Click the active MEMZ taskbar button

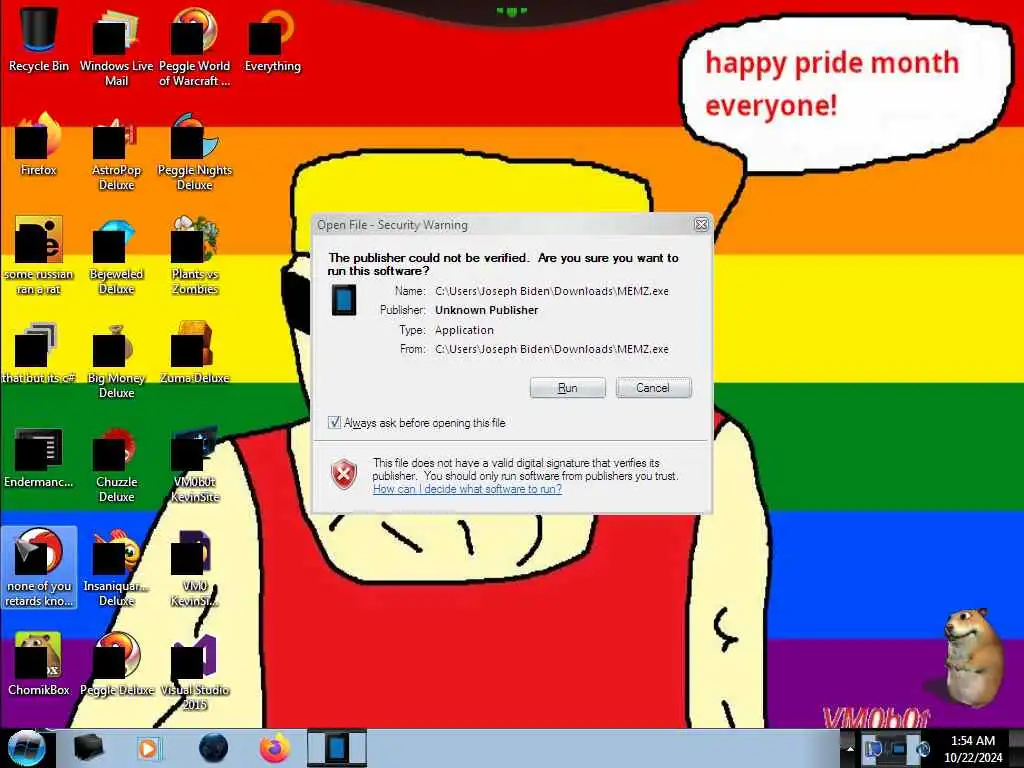click(337, 748)
